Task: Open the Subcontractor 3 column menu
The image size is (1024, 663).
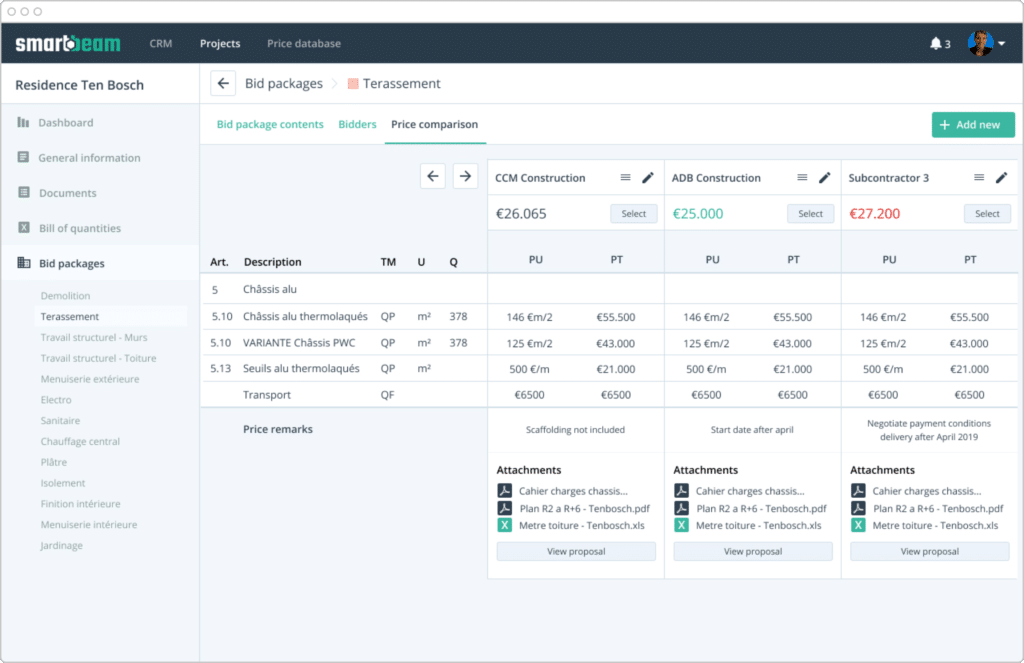Action: pos(981,177)
